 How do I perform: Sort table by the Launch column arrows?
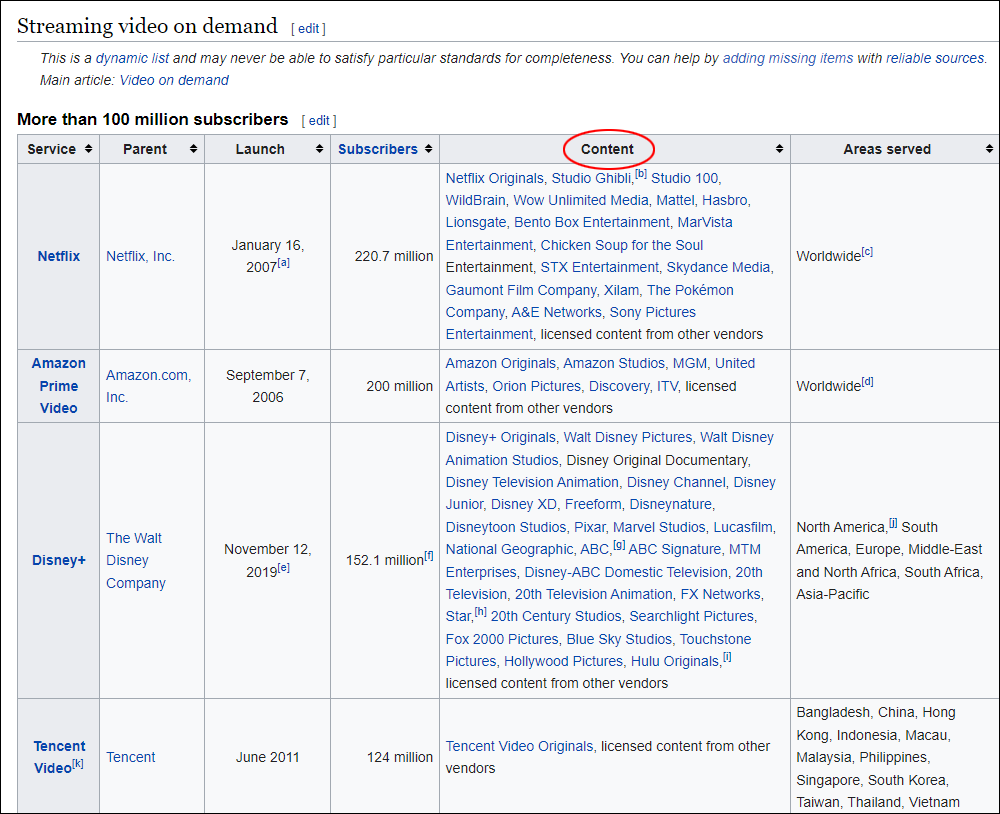pyautogui.click(x=320, y=149)
